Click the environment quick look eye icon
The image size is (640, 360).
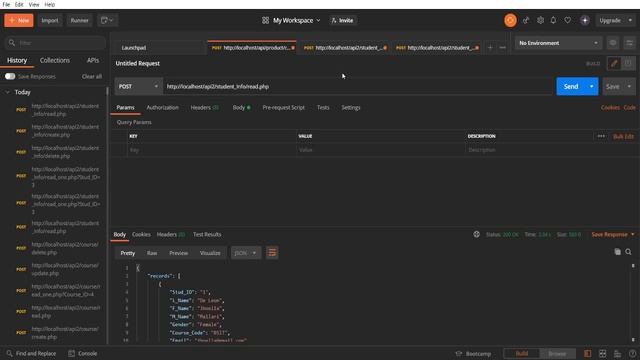point(613,43)
